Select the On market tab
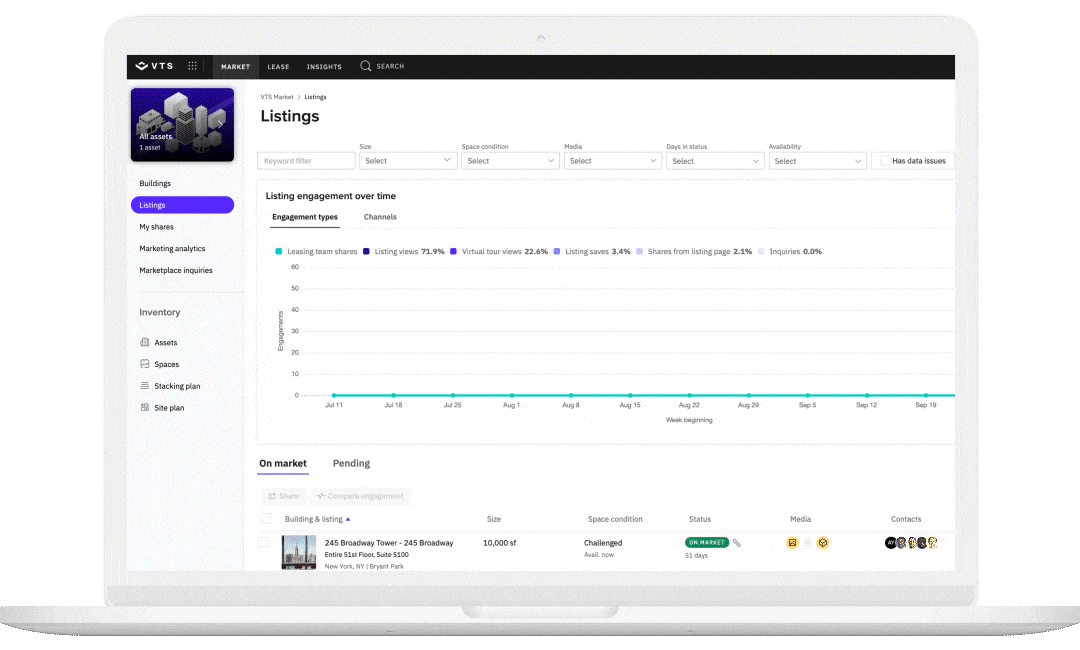The height and width of the screenshot is (650, 1080). (x=283, y=463)
